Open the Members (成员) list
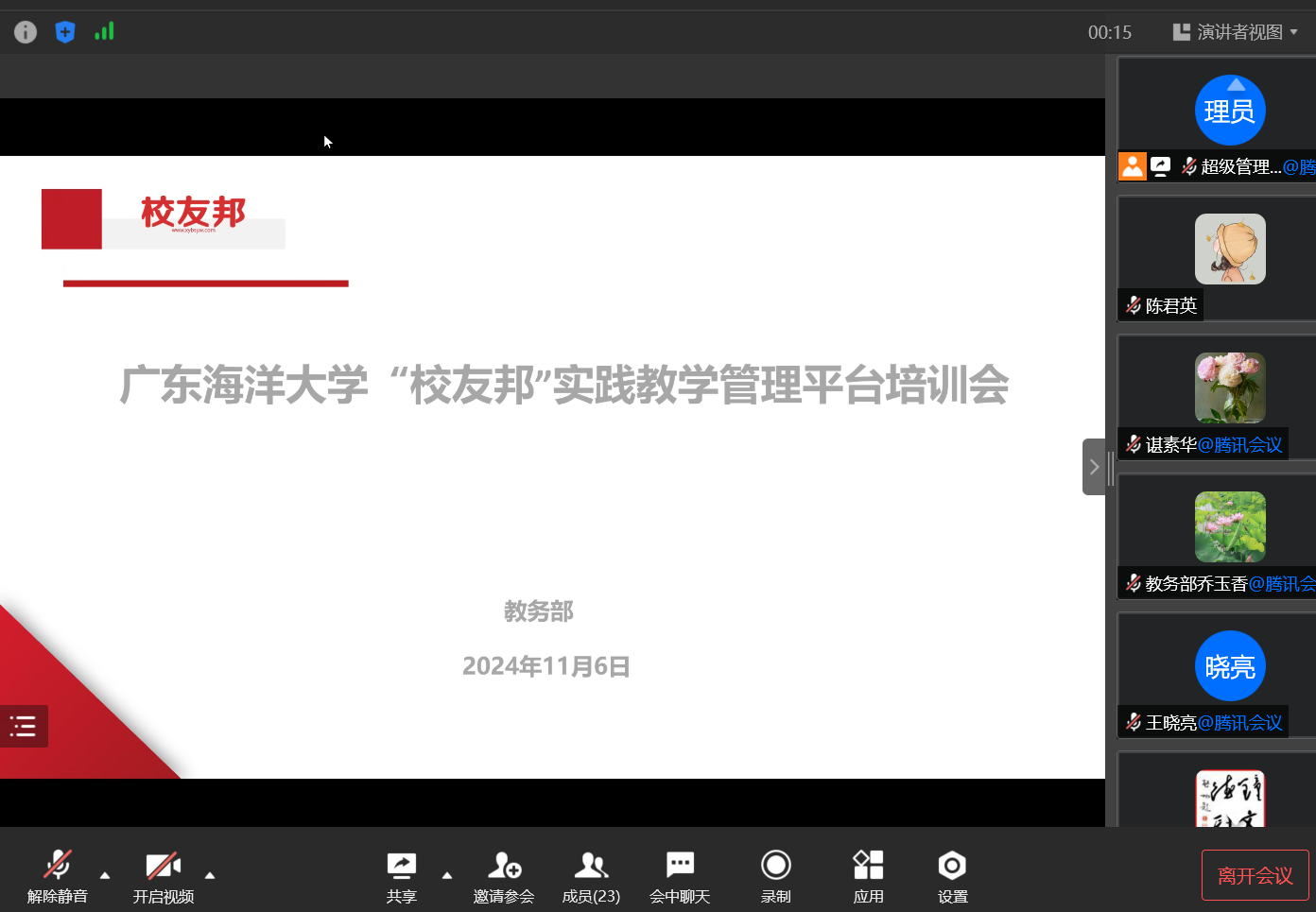 [x=591, y=876]
